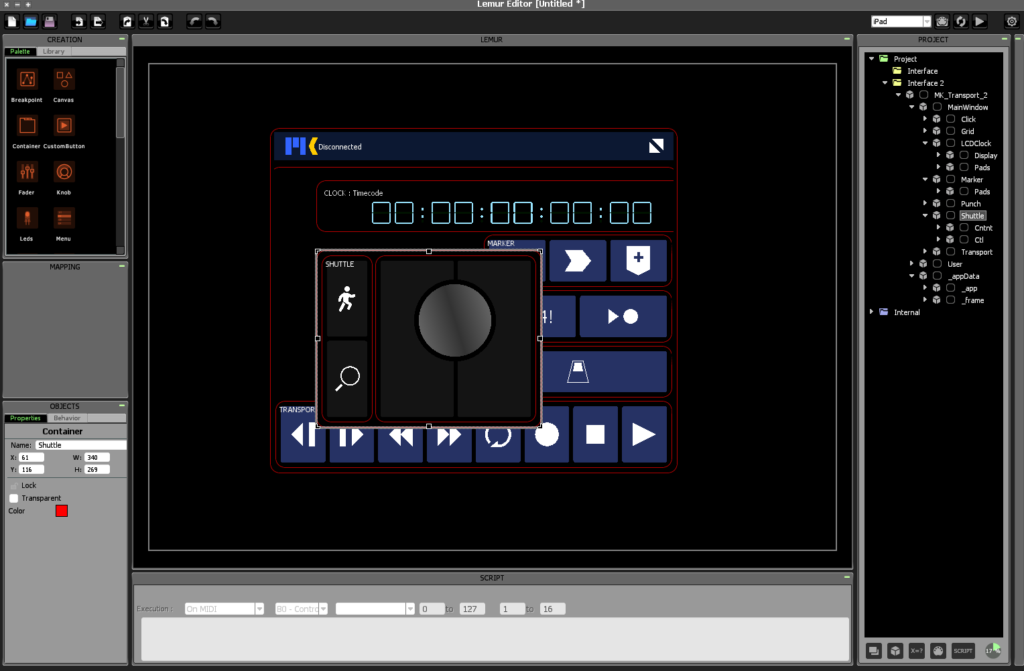Switch to the Behavior tab
This screenshot has height=671, width=1024.
[67, 418]
